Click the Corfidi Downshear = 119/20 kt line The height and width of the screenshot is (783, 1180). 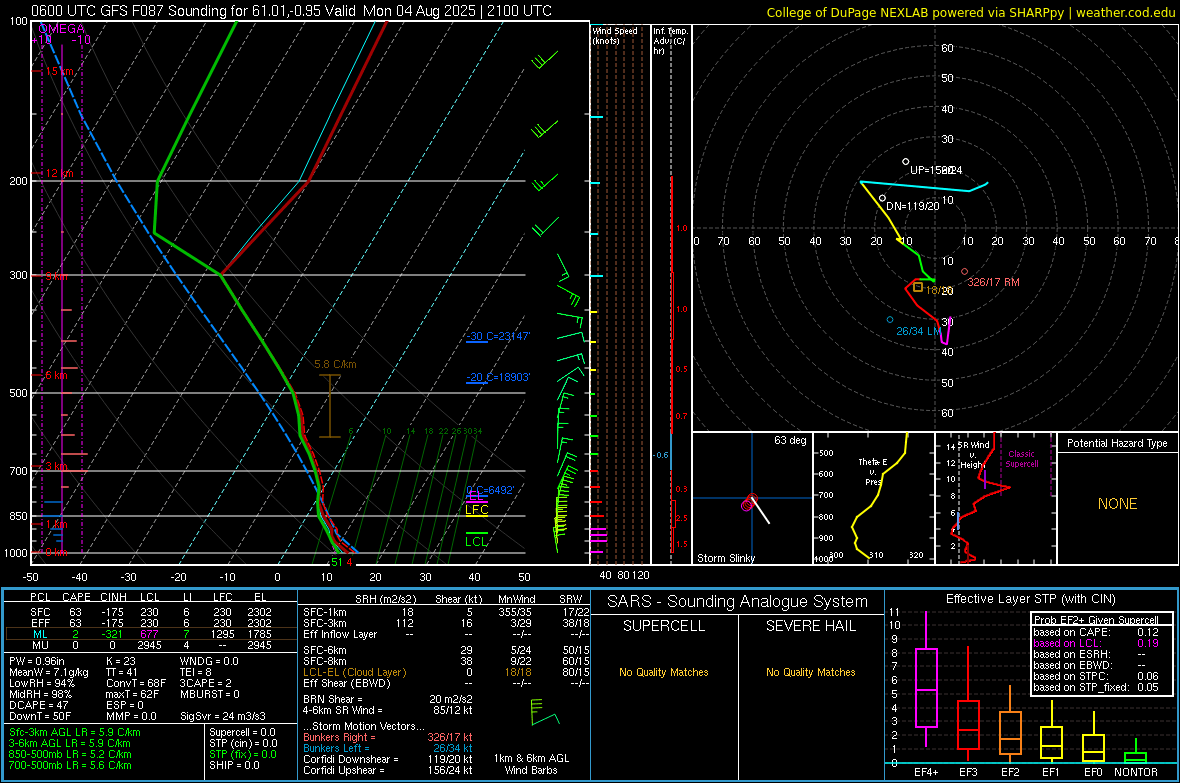[388, 759]
